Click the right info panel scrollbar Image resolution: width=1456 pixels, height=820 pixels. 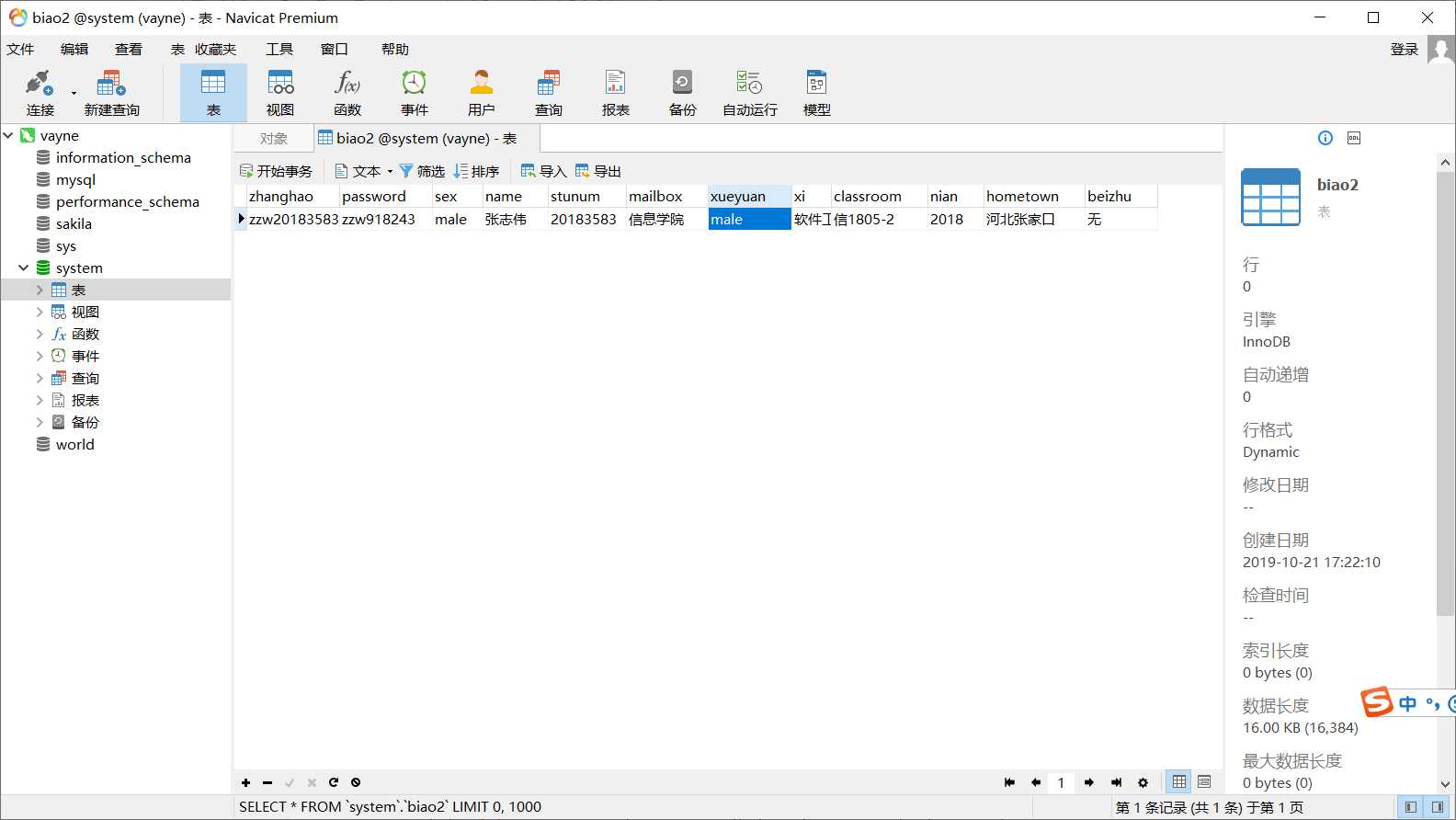(1445, 393)
